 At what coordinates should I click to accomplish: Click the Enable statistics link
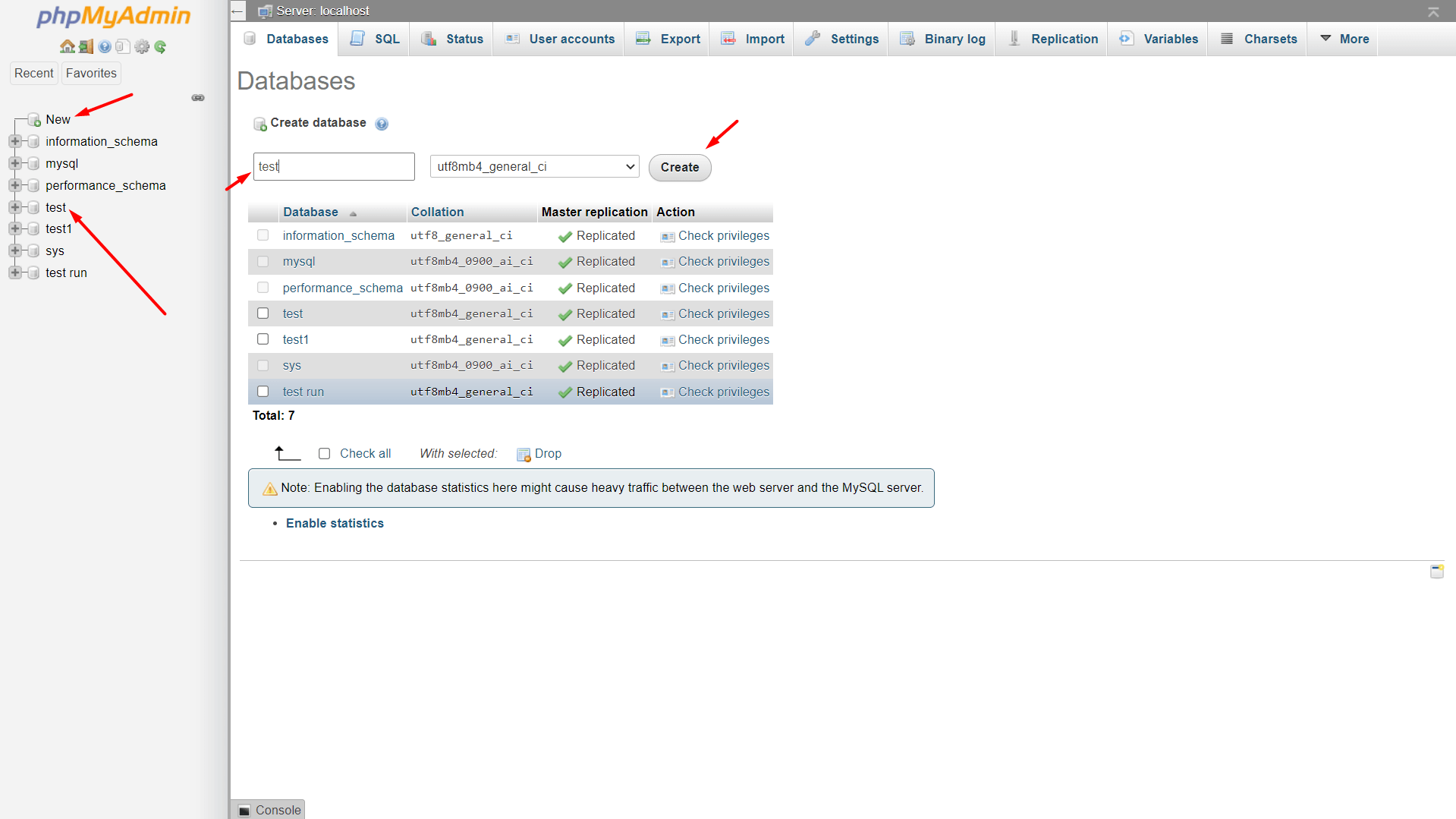pyautogui.click(x=335, y=524)
